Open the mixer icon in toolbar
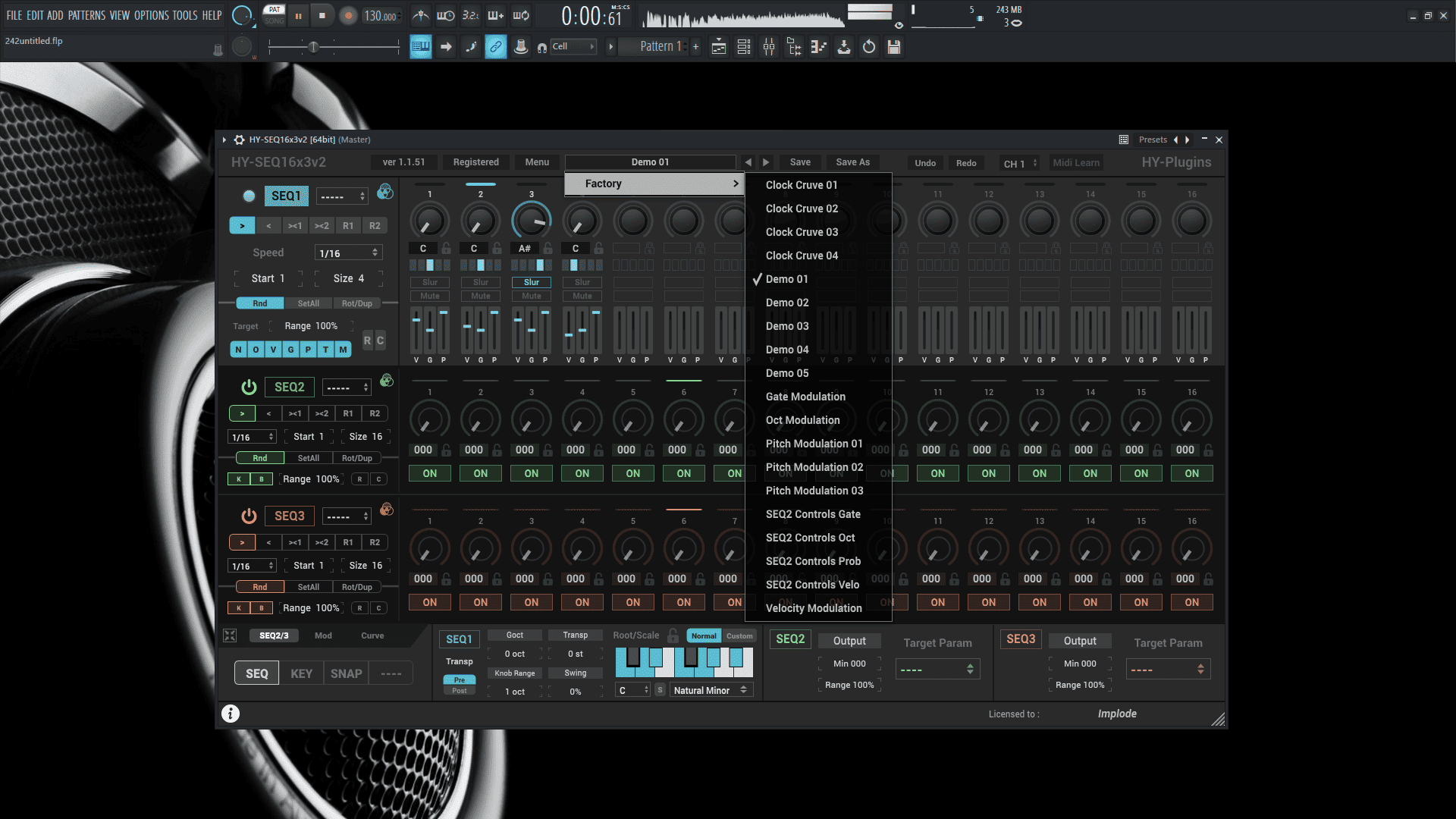This screenshot has width=1456, height=819. coord(769,47)
